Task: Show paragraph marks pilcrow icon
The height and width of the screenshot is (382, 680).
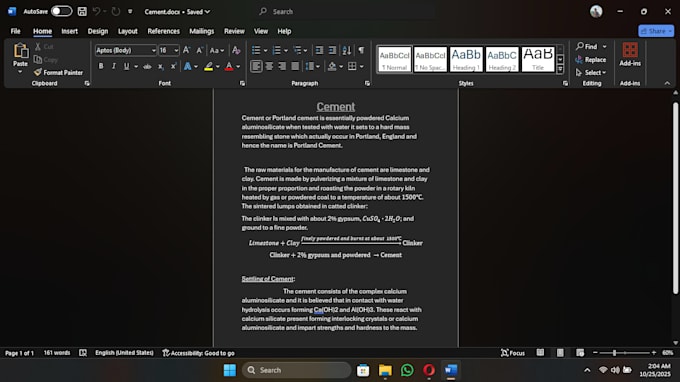Action: click(x=361, y=50)
